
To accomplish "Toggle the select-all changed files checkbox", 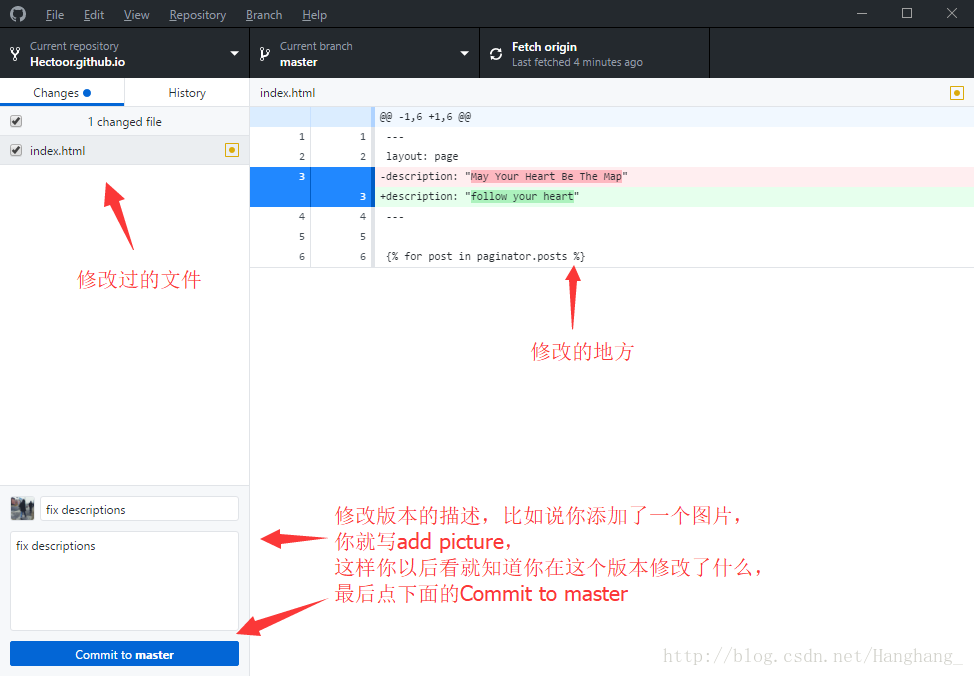I will 16,121.
